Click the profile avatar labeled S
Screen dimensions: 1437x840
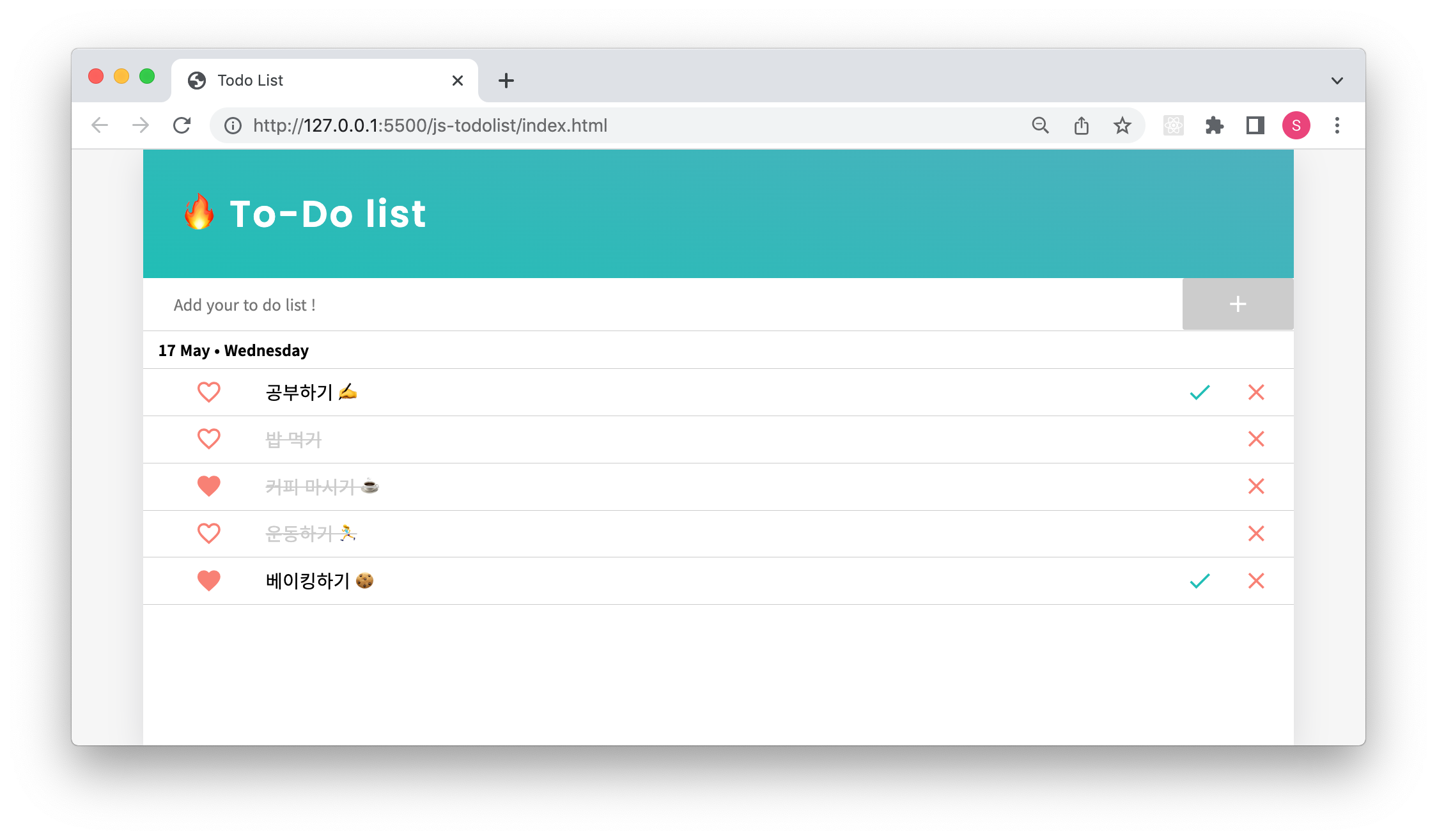coord(1296,125)
